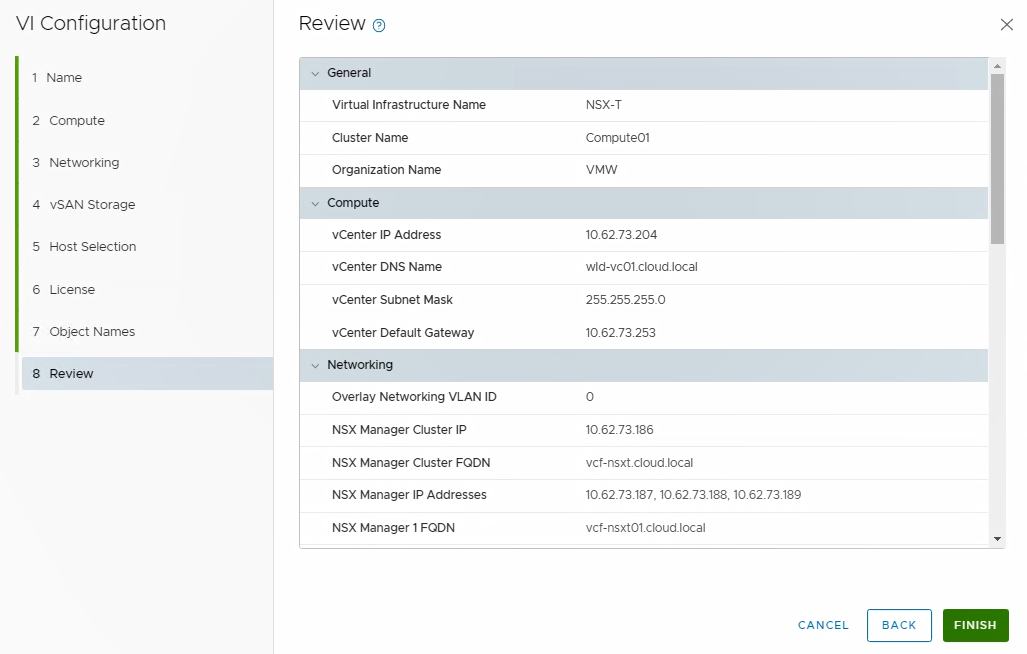Select step 7 Object Names
This screenshot has width=1027, height=654.
click(91, 332)
